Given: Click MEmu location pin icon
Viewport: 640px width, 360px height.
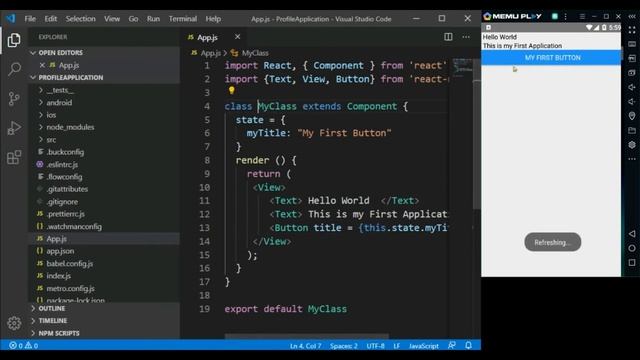Looking at the screenshot, I should tap(632, 116).
